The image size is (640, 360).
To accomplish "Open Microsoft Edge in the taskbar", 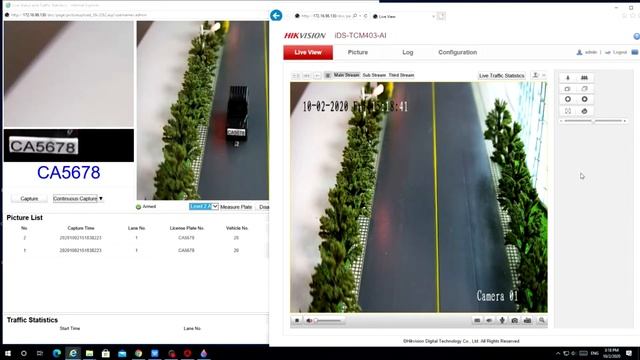I will [57, 353].
